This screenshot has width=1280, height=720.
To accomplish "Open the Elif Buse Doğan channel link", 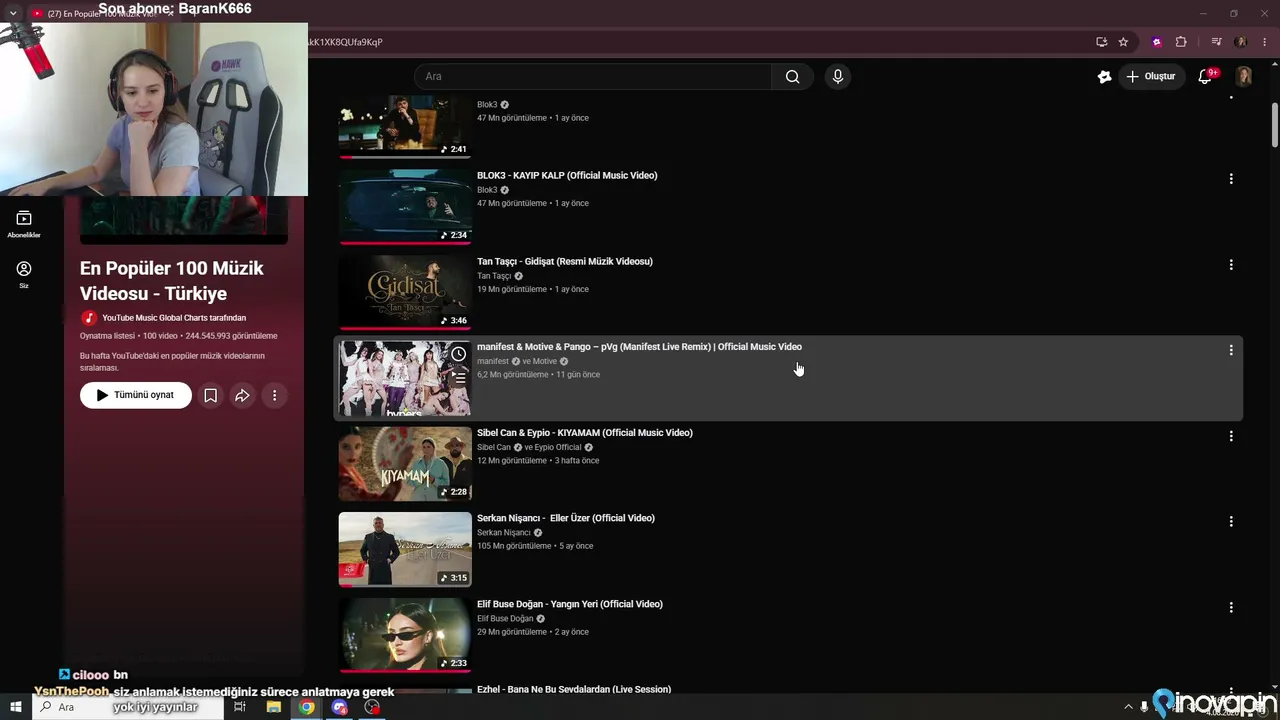I will coord(505,618).
